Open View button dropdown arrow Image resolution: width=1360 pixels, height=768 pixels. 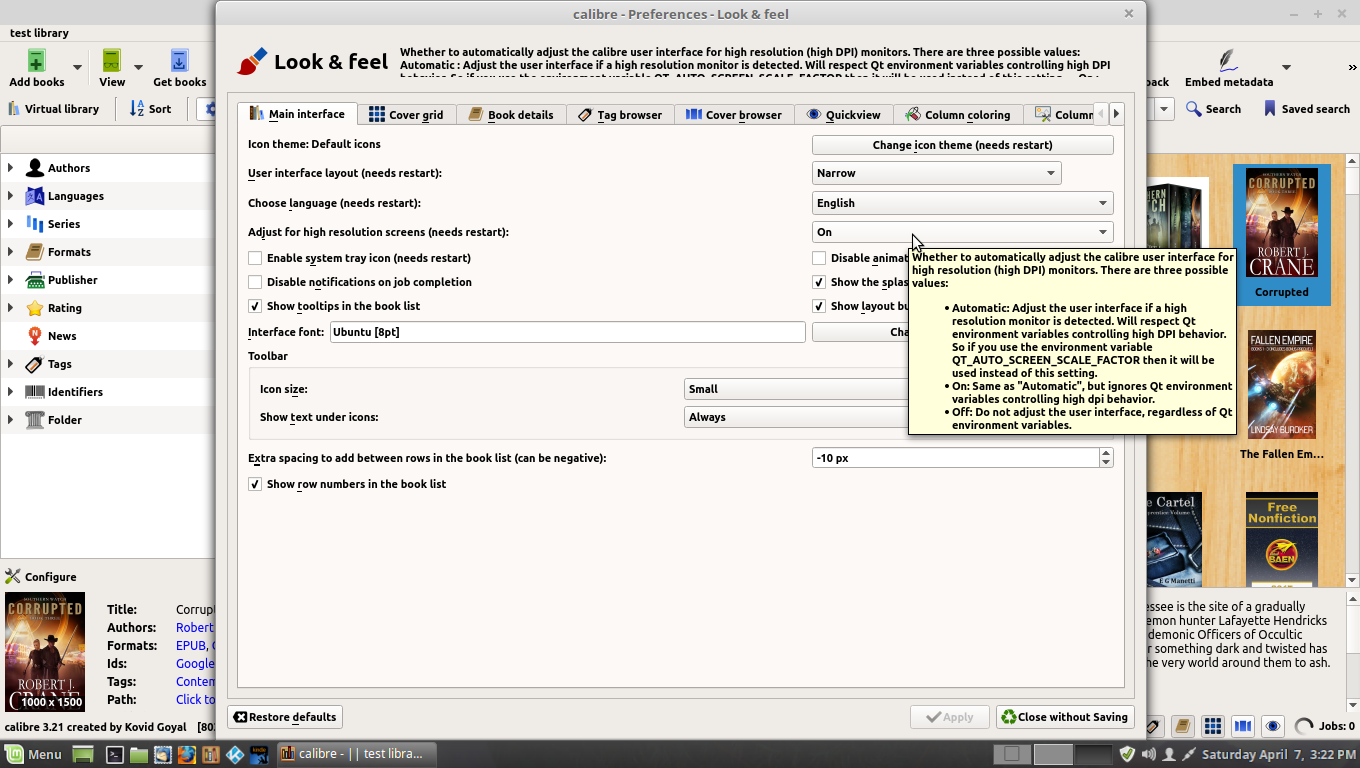[138, 68]
